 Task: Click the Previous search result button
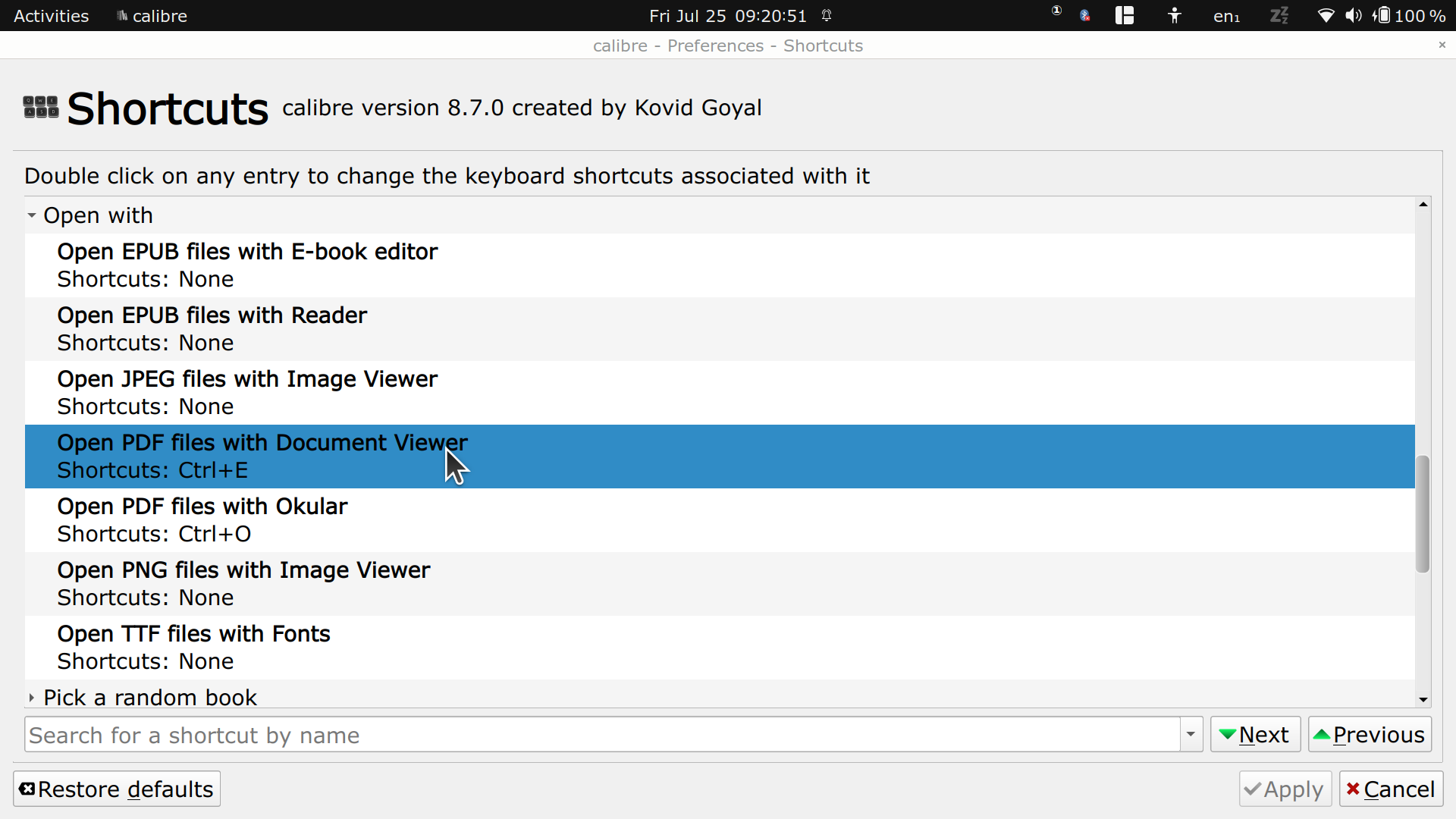[1370, 734]
